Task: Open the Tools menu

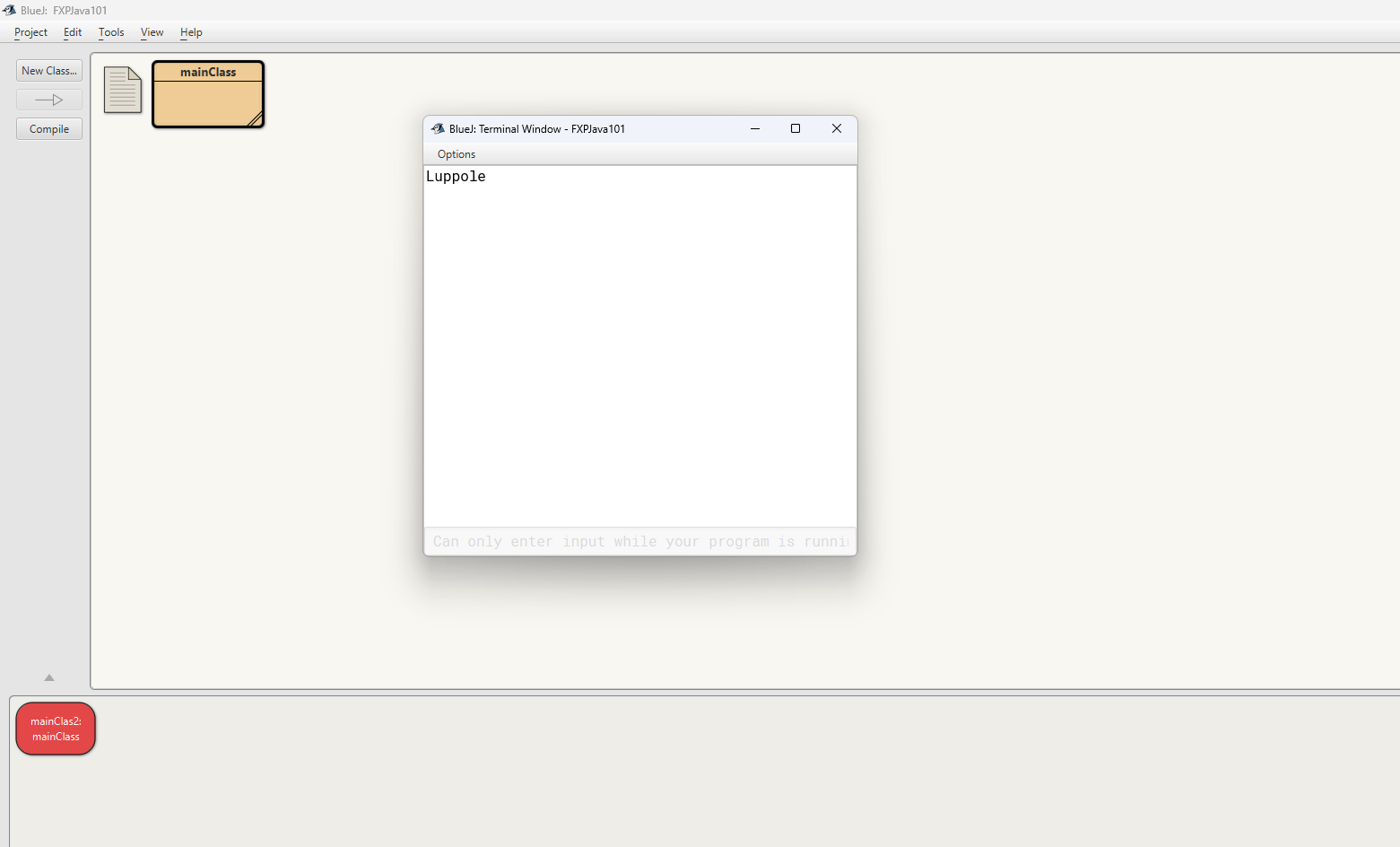Action: pos(111,32)
